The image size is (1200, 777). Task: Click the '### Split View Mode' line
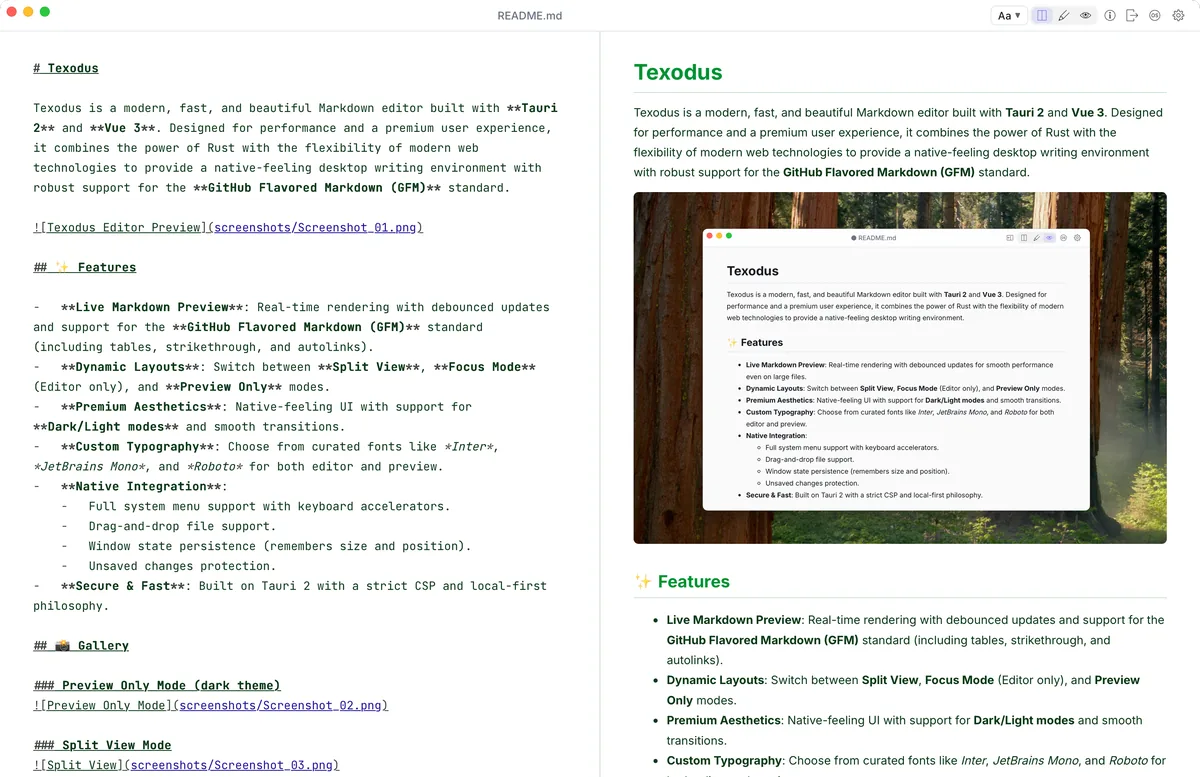point(102,745)
